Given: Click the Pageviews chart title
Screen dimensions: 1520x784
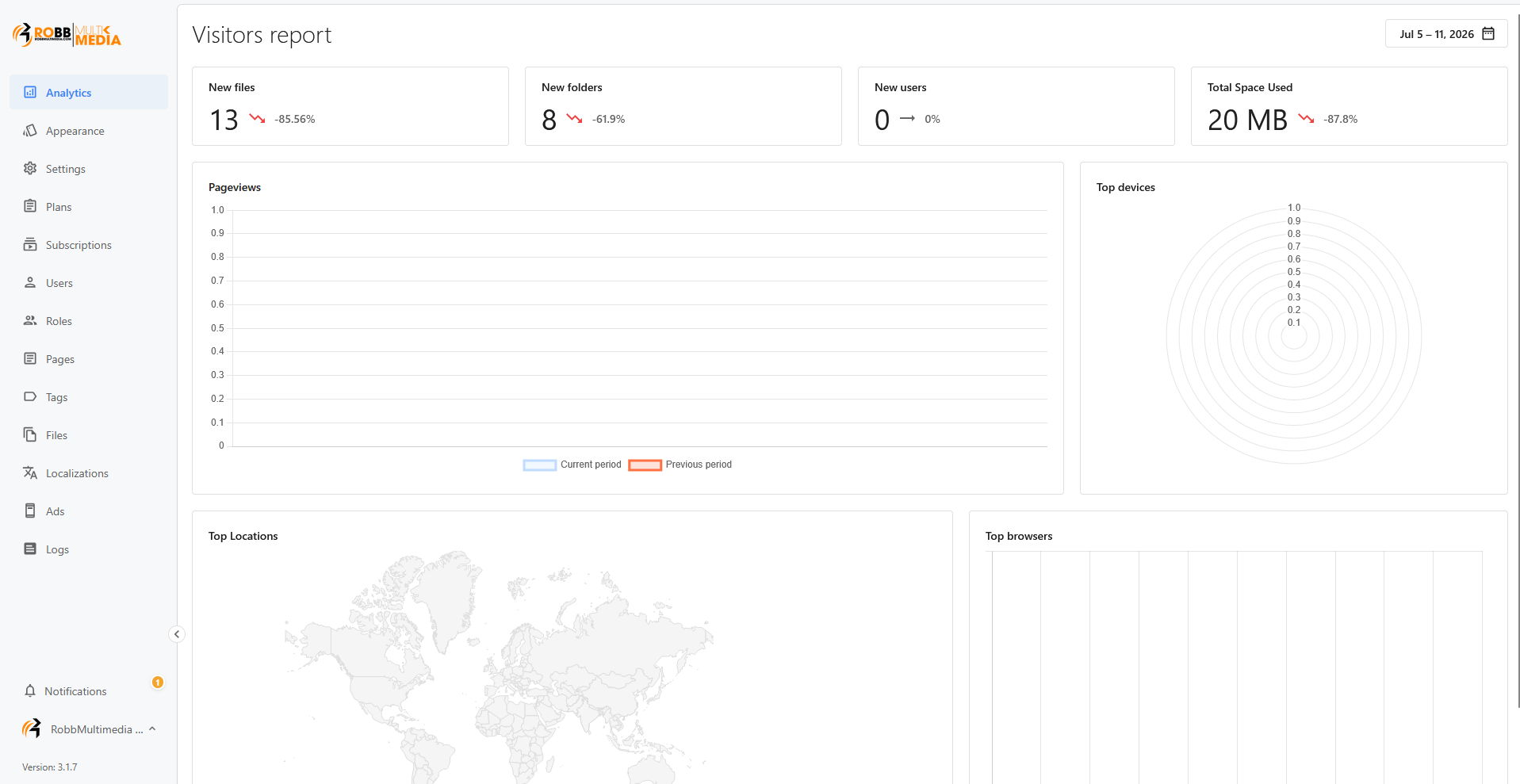Looking at the screenshot, I should coord(235,187).
